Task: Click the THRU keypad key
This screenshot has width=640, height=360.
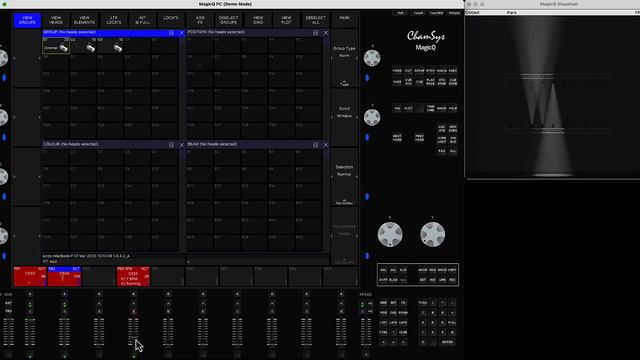Action: (x=422, y=303)
